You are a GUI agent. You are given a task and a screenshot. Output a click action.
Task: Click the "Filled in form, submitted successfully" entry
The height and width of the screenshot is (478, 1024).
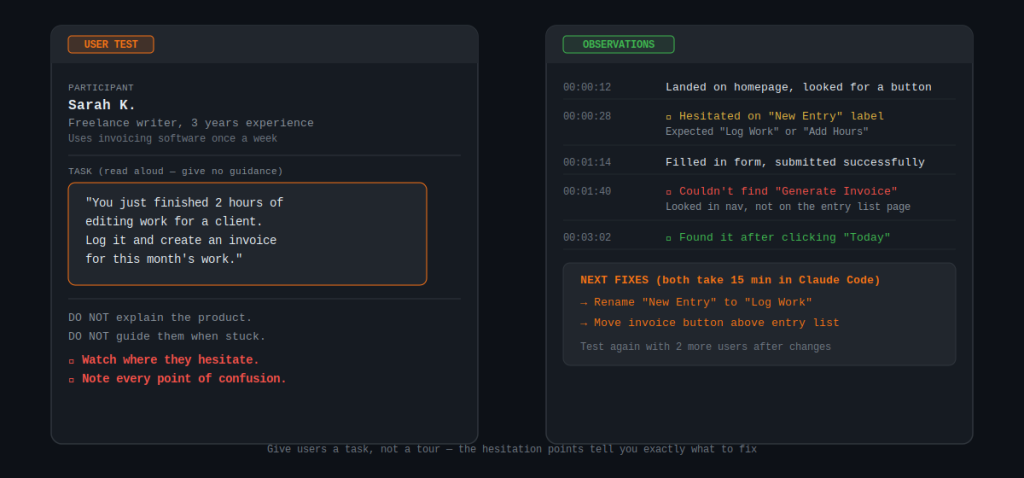[x=794, y=163]
